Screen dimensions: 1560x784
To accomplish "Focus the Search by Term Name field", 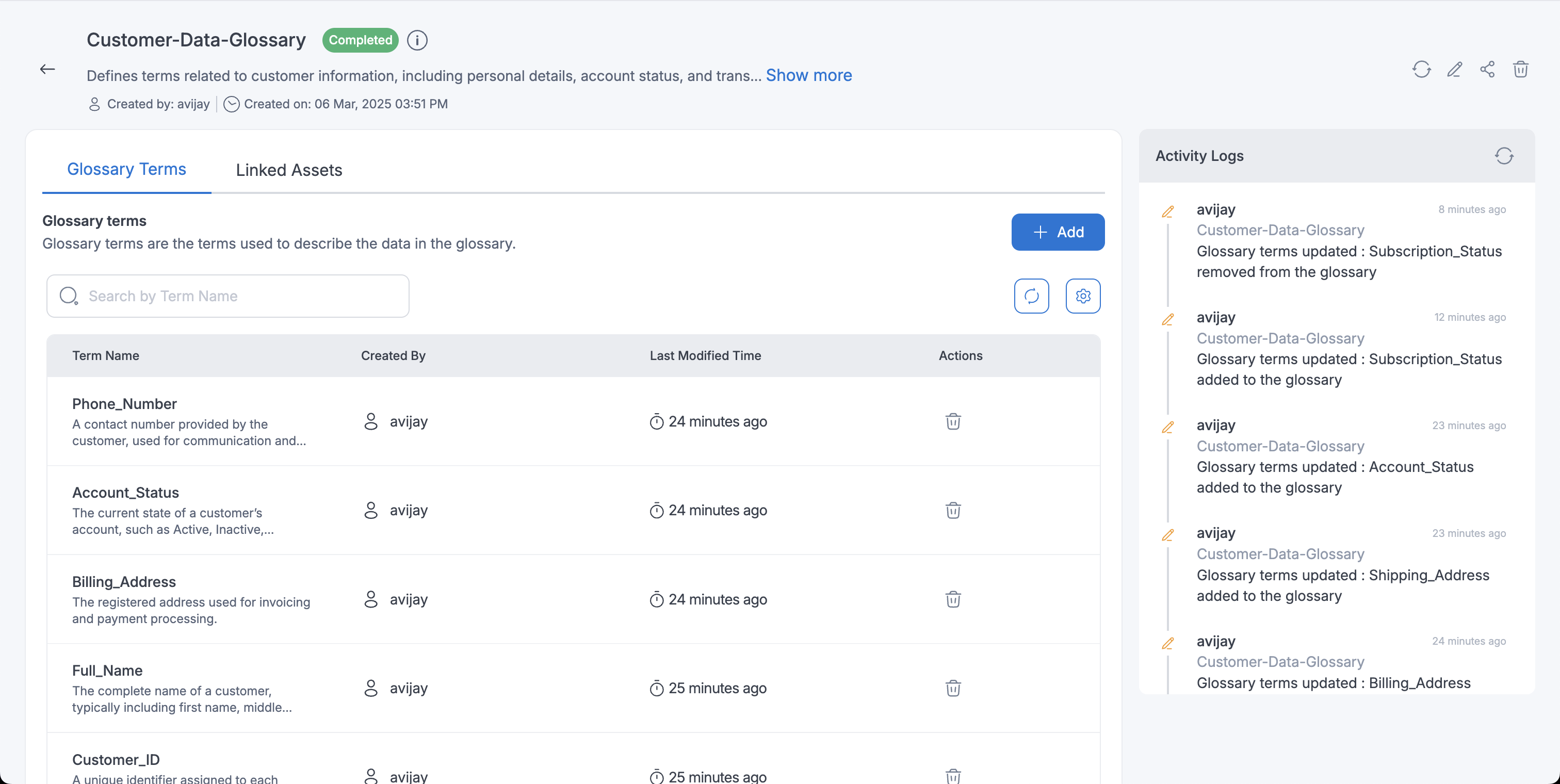I will (228, 296).
